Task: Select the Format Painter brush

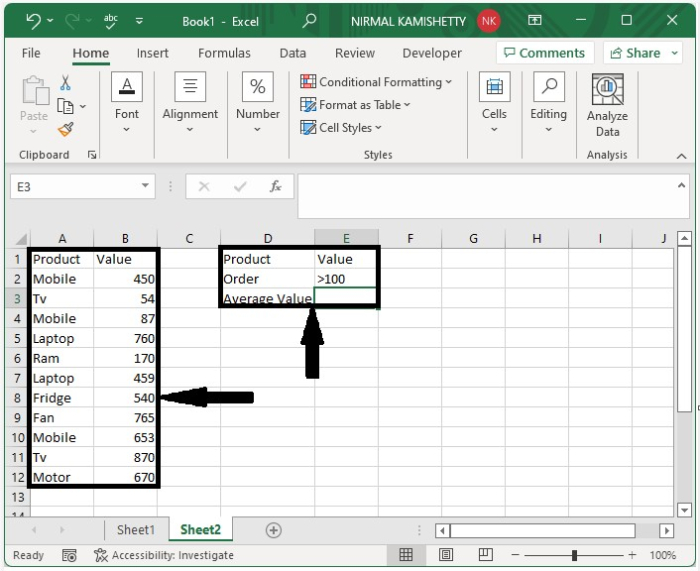Action: (x=66, y=129)
